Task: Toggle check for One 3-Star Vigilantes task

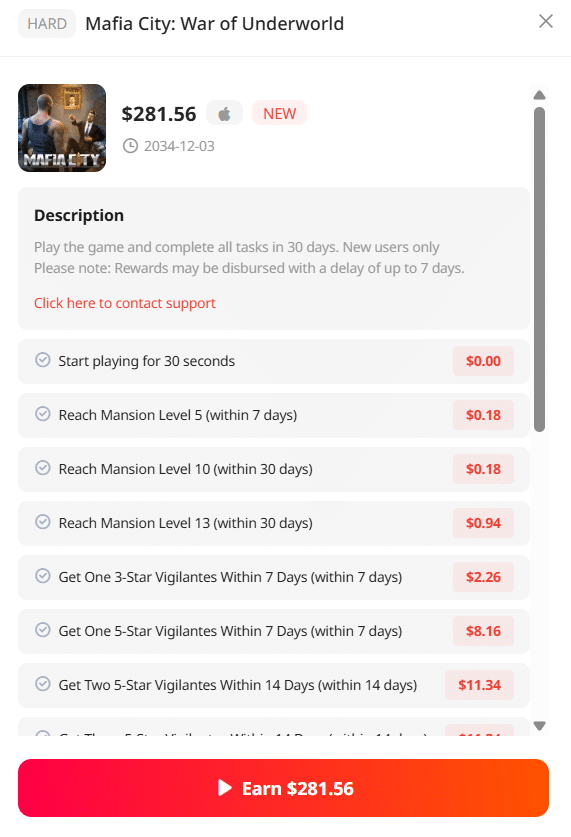Action: coord(43,576)
